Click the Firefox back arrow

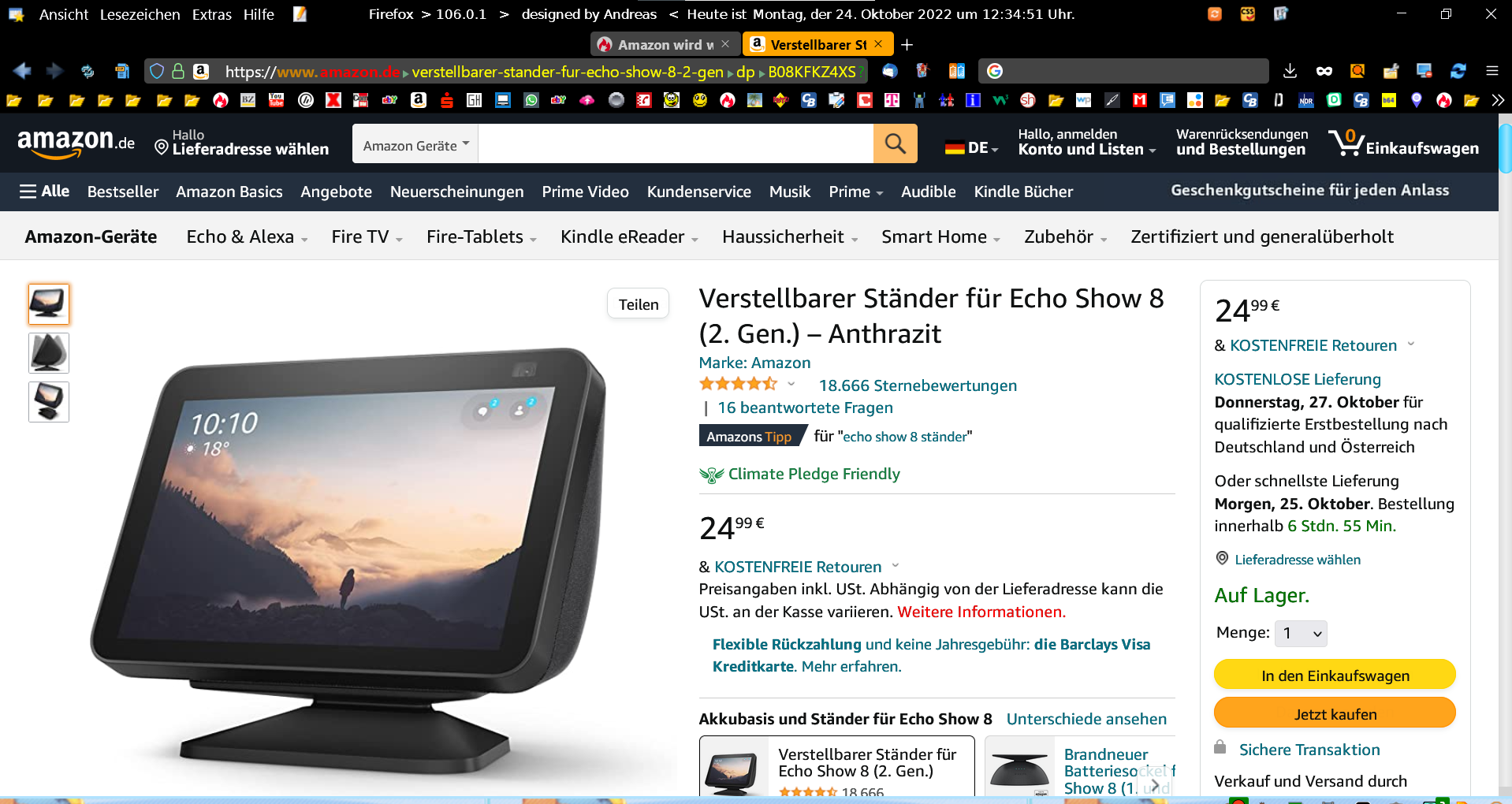(21, 71)
